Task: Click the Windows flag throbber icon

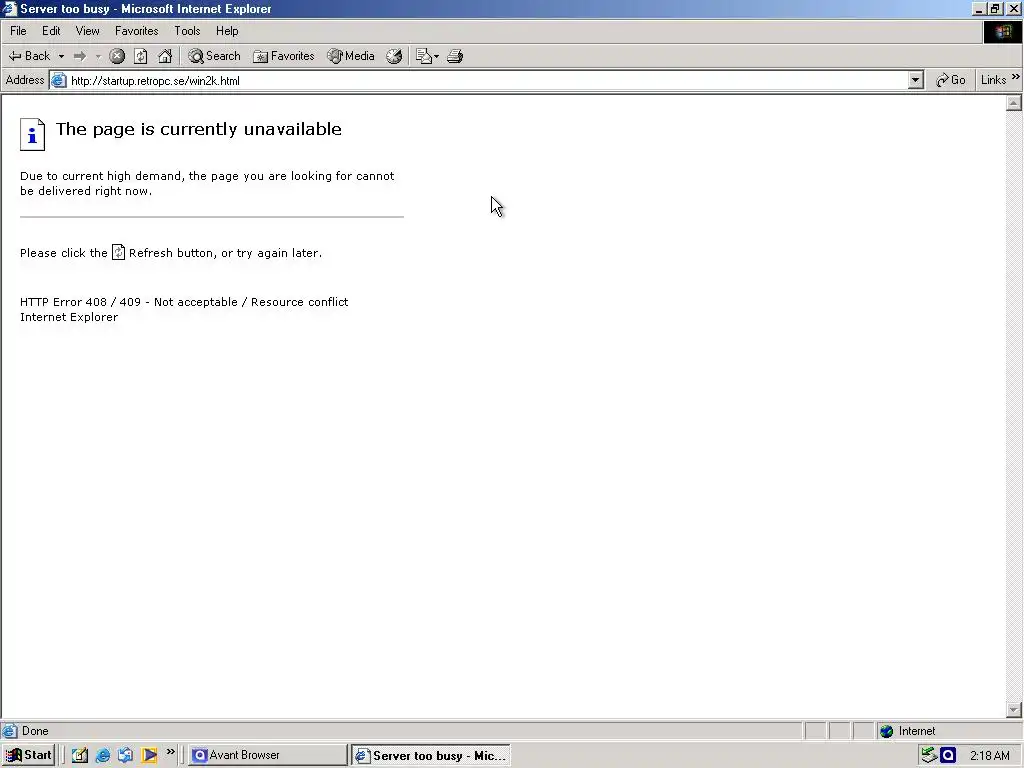Action: [x=1002, y=32]
